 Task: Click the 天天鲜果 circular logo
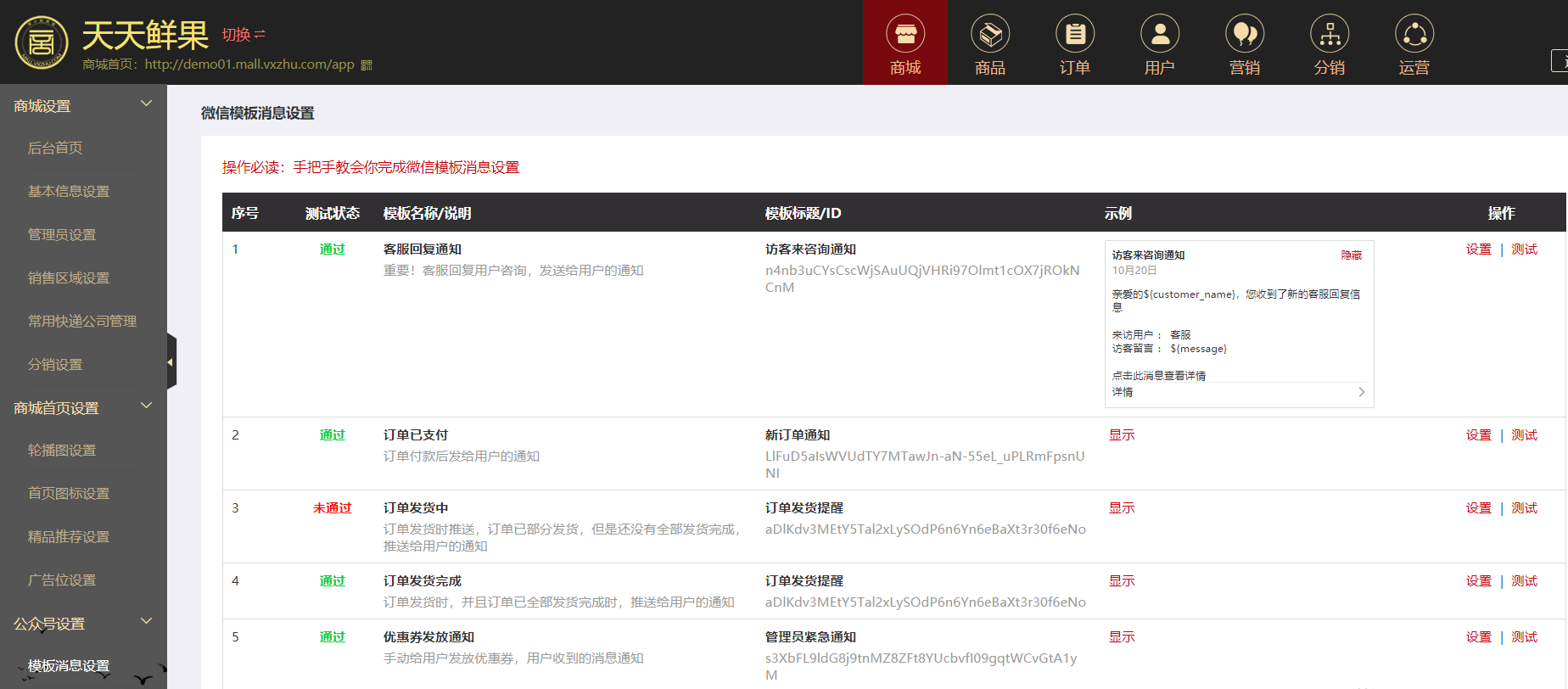point(41,42)
